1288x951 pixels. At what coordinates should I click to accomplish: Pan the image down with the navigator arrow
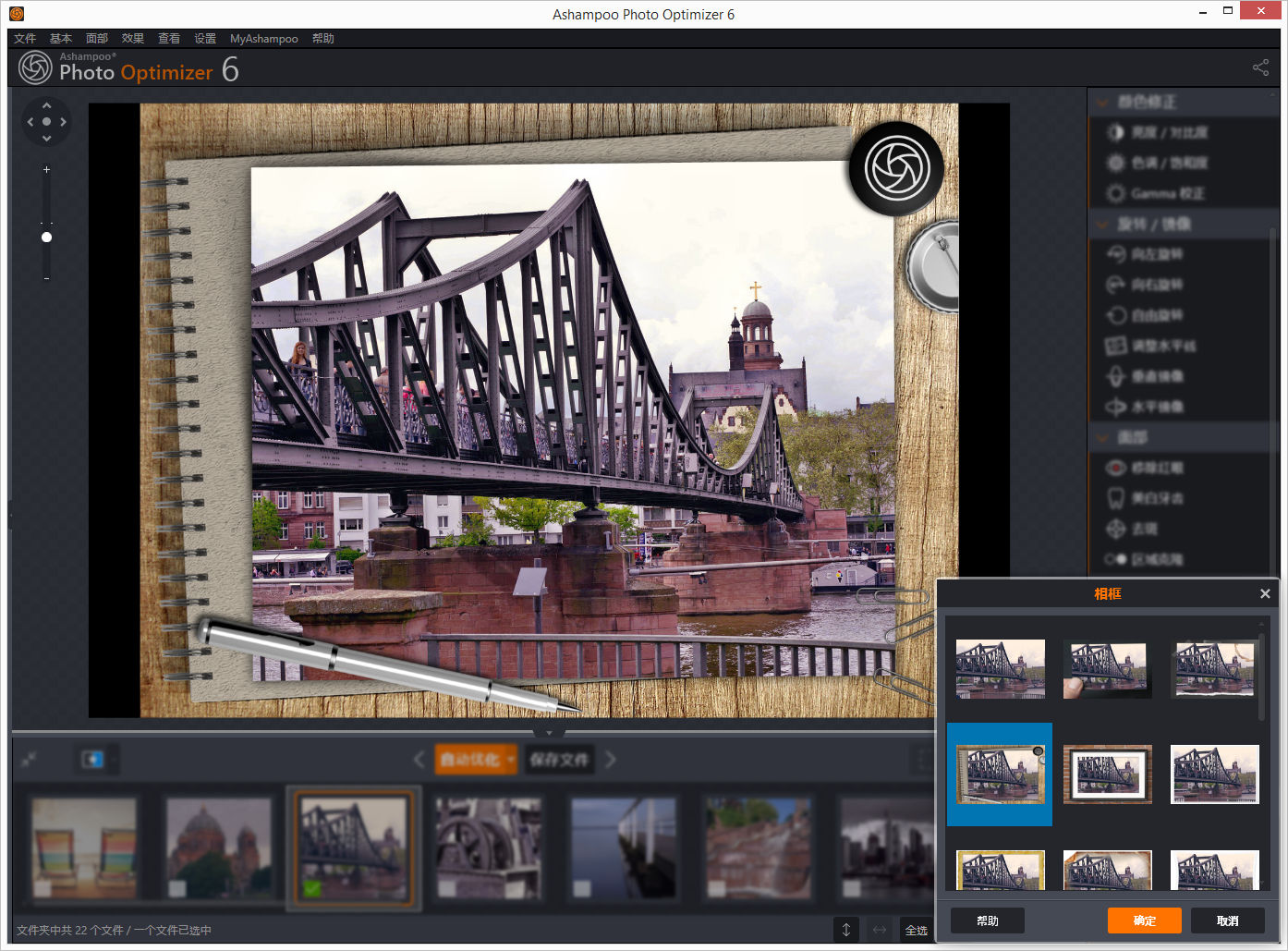[46, 138]
